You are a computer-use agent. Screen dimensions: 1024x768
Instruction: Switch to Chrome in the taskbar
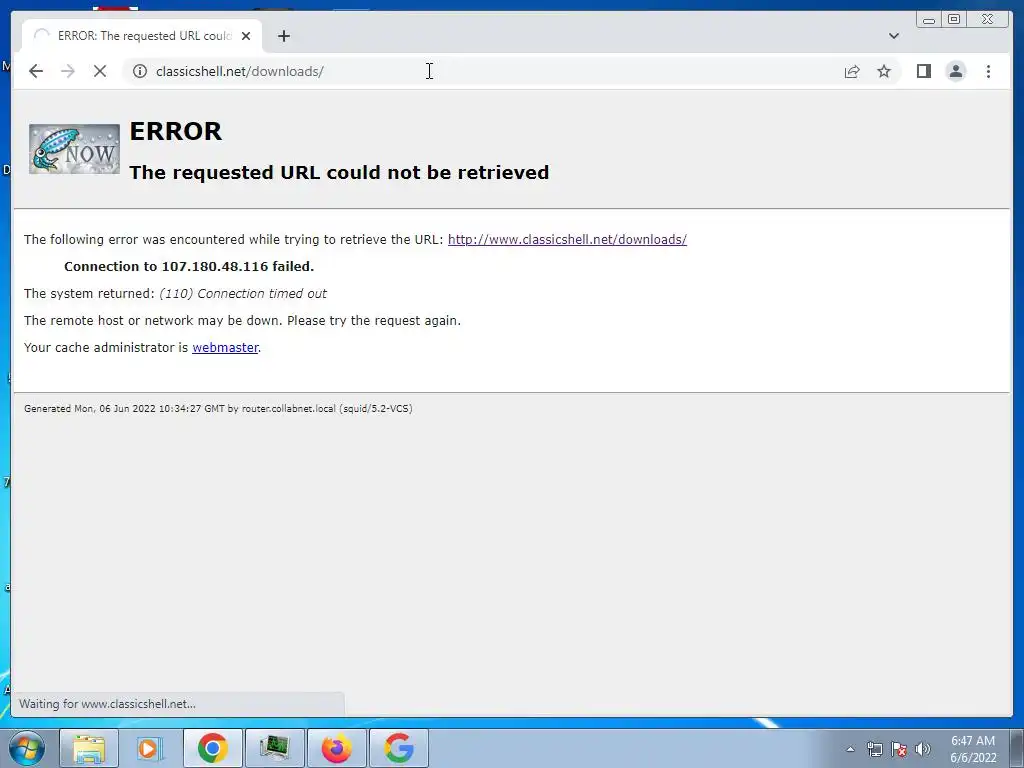pyautogui.click(x=213, y=748)
